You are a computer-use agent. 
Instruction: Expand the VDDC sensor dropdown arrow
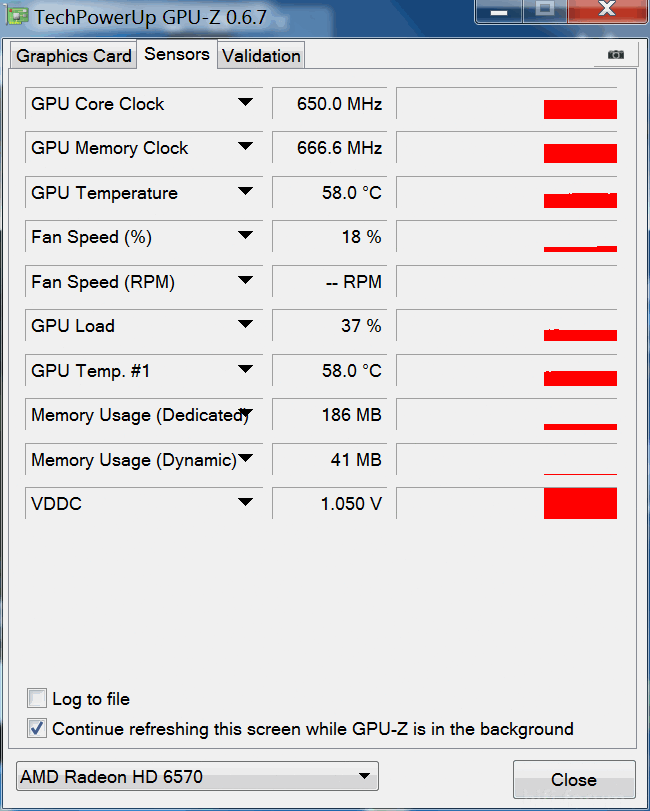coord(245,503)
